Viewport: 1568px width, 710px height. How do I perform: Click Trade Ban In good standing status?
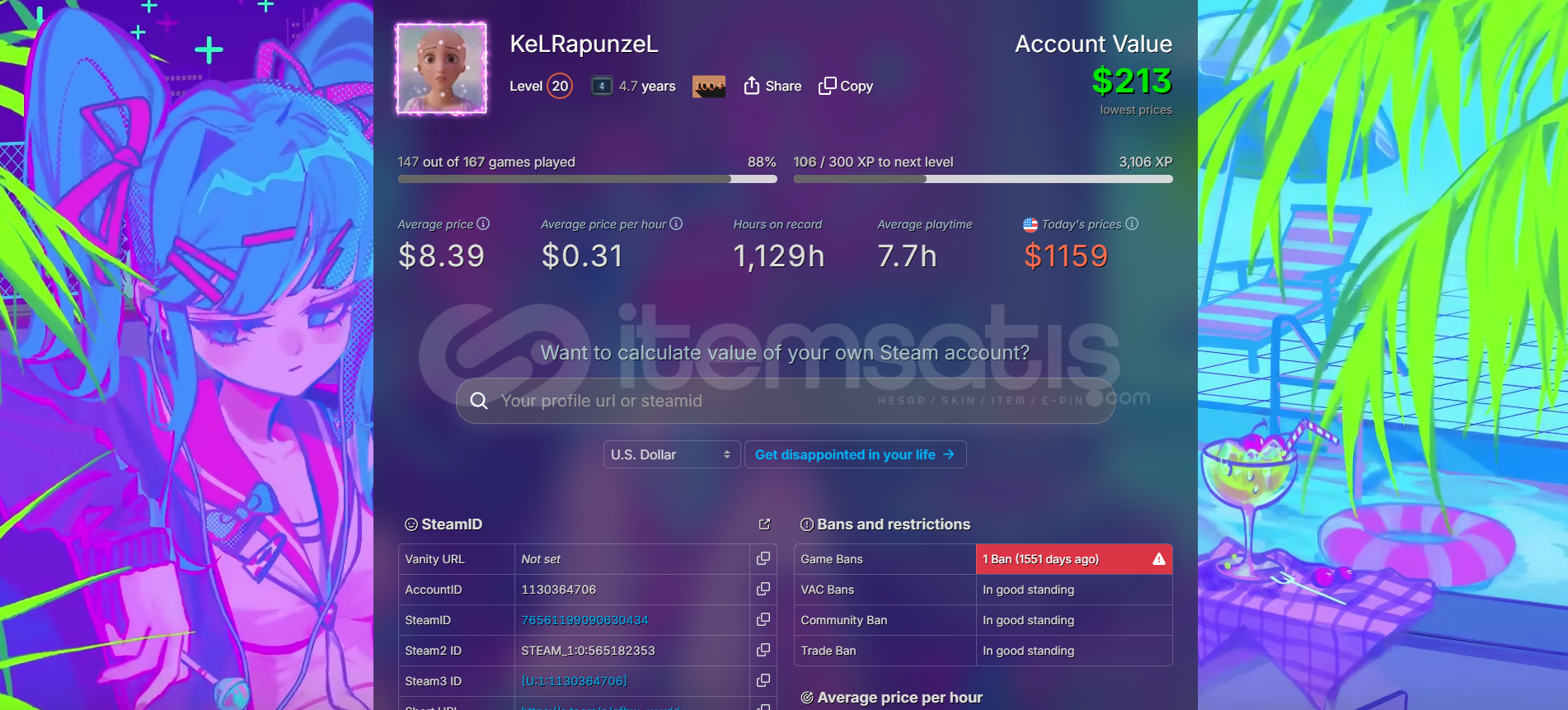(x=1028, y=651)
